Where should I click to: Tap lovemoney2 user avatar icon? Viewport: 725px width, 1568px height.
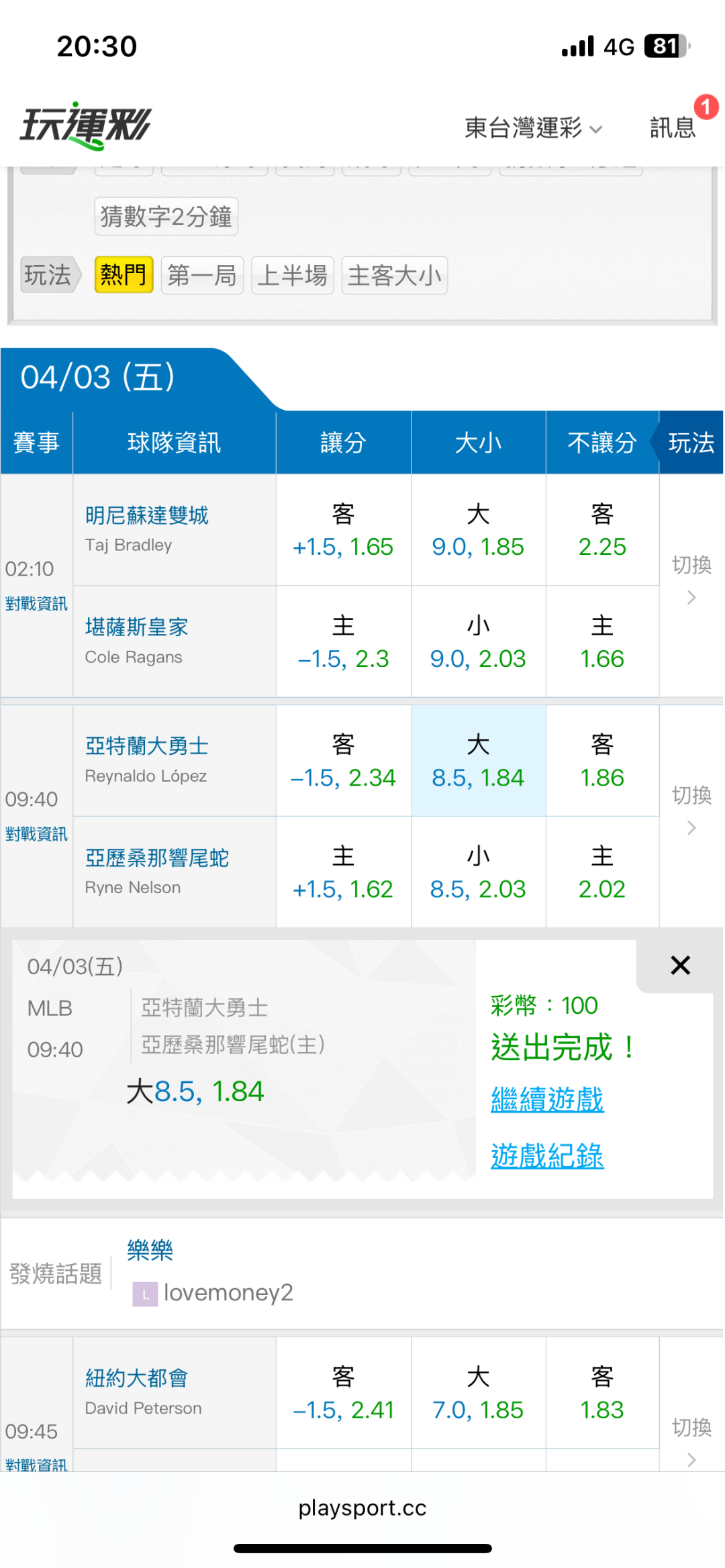pos(145,1294)
